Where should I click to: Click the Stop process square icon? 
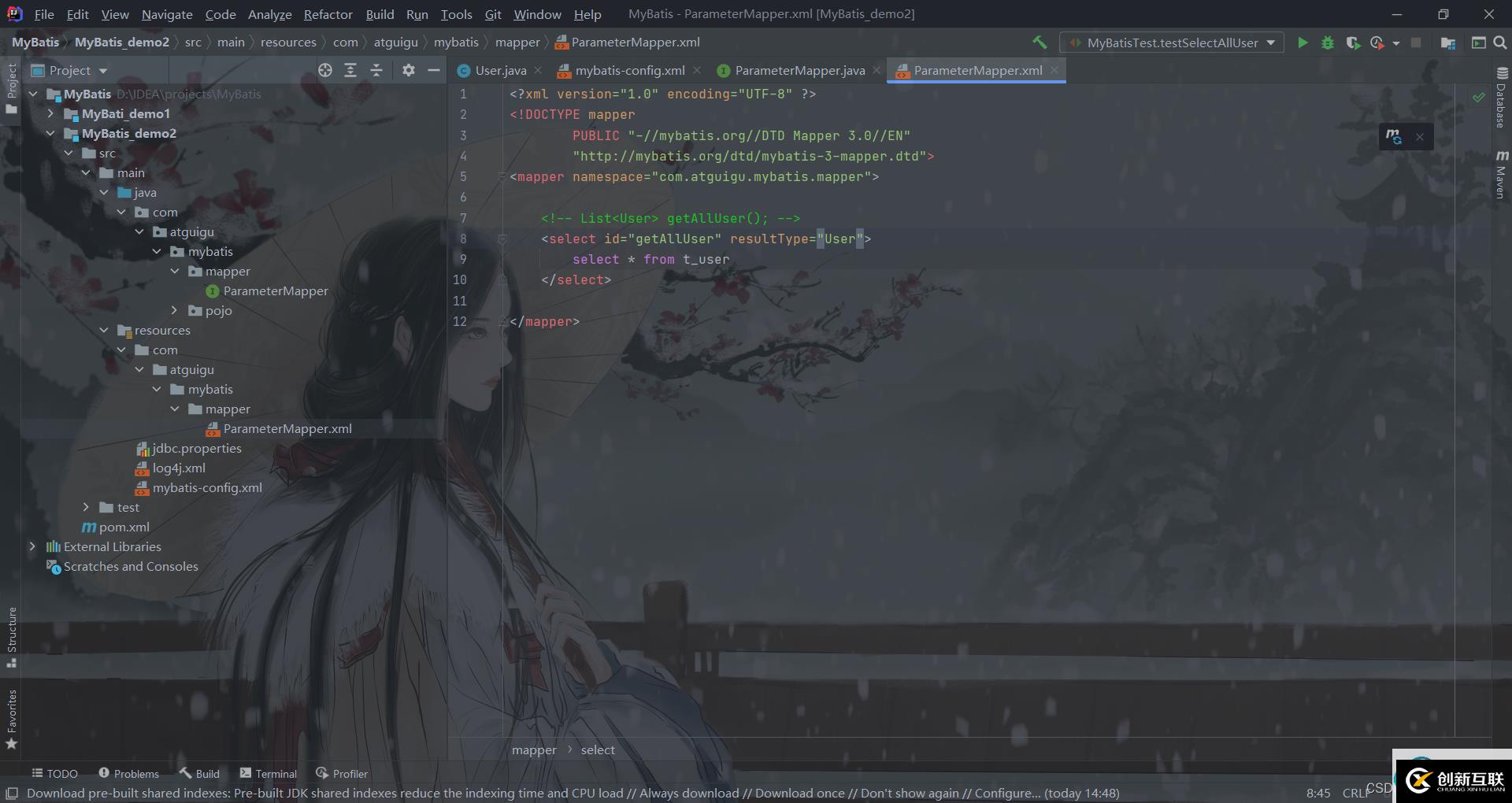pos(1416,43)
